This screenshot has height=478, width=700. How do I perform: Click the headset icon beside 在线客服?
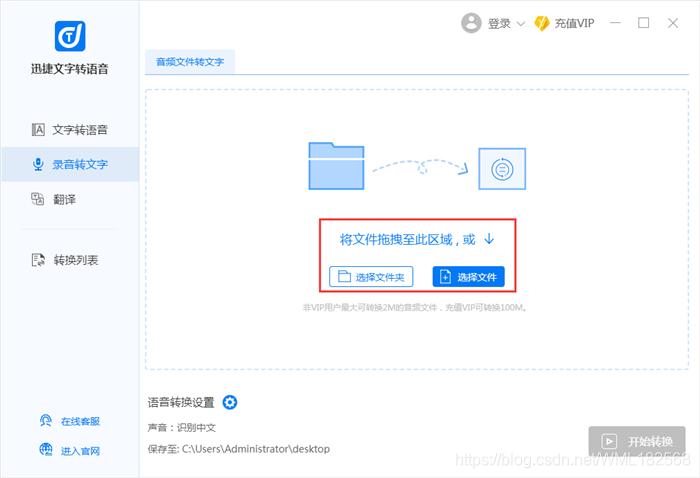click(46, 420)
